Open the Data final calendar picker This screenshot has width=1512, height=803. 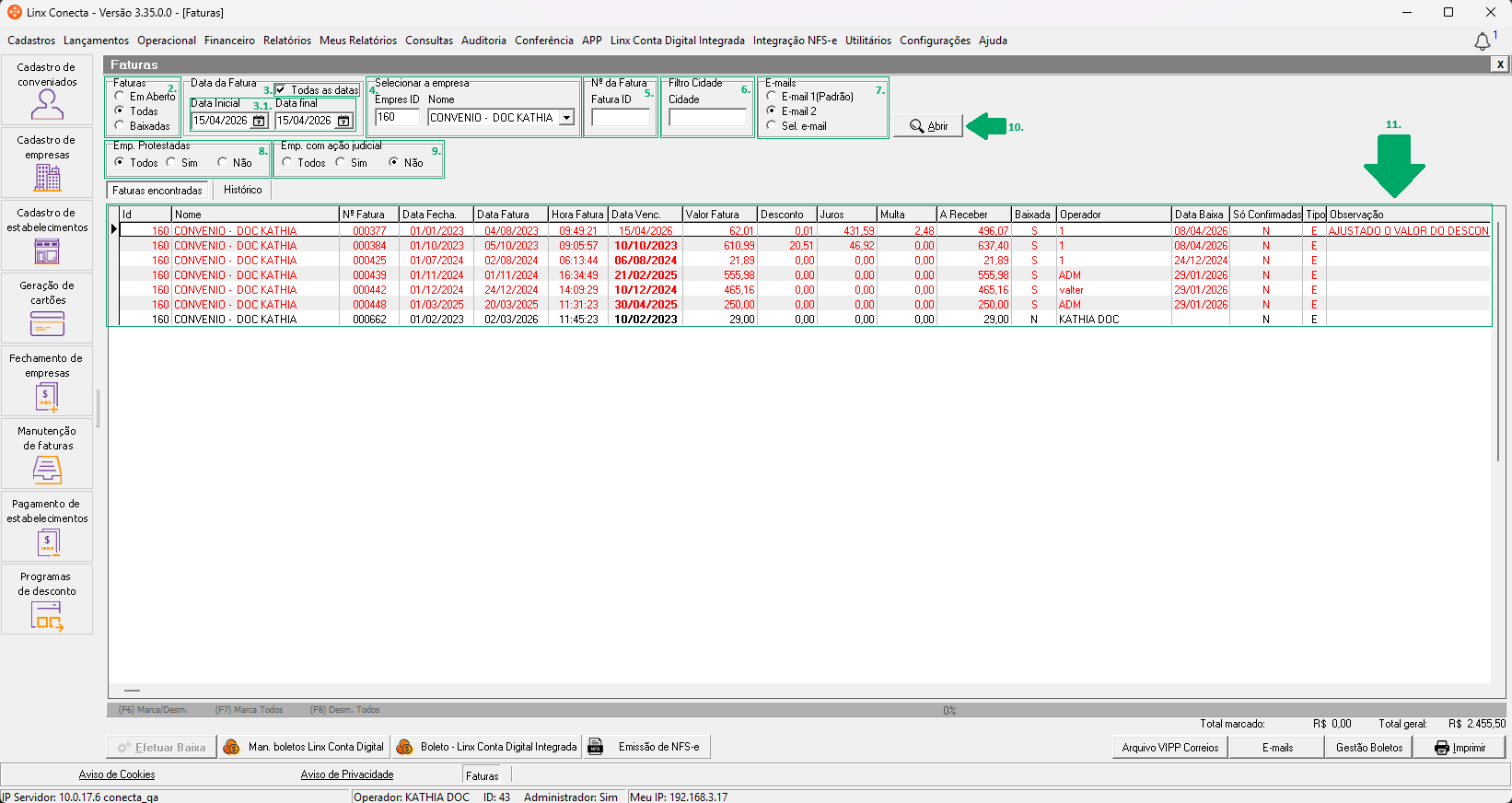coord(343,121)
